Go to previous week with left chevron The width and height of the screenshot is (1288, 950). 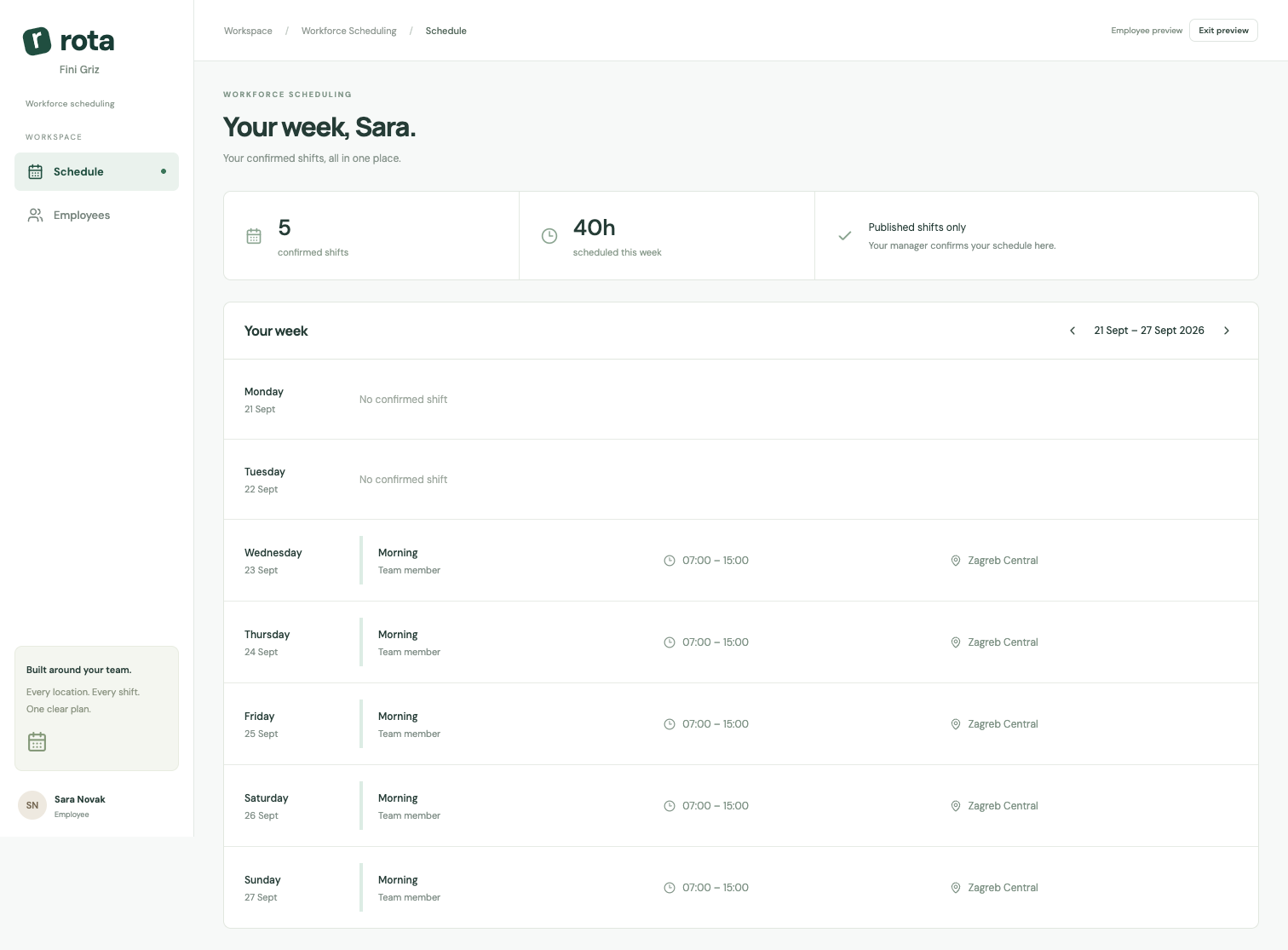(1072, 331)
